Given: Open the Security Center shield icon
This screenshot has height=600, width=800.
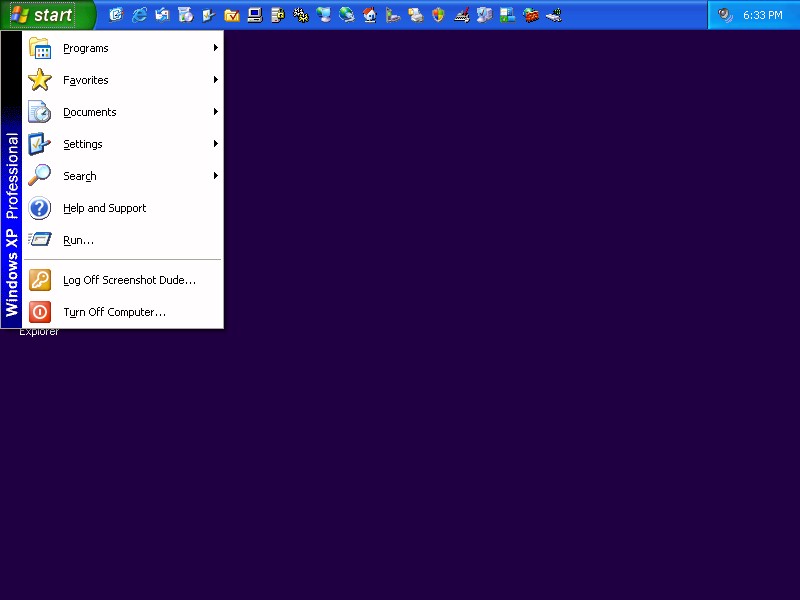Looking at the screenshot, I should click(438, 15).
